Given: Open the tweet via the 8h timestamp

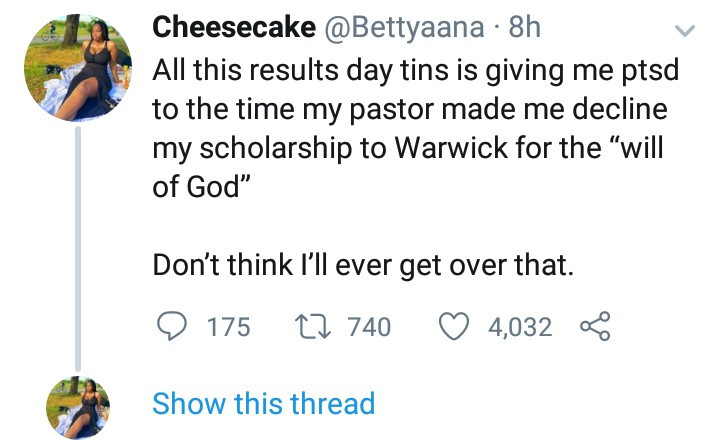Looking at the screenshot, I should (524, 29).
